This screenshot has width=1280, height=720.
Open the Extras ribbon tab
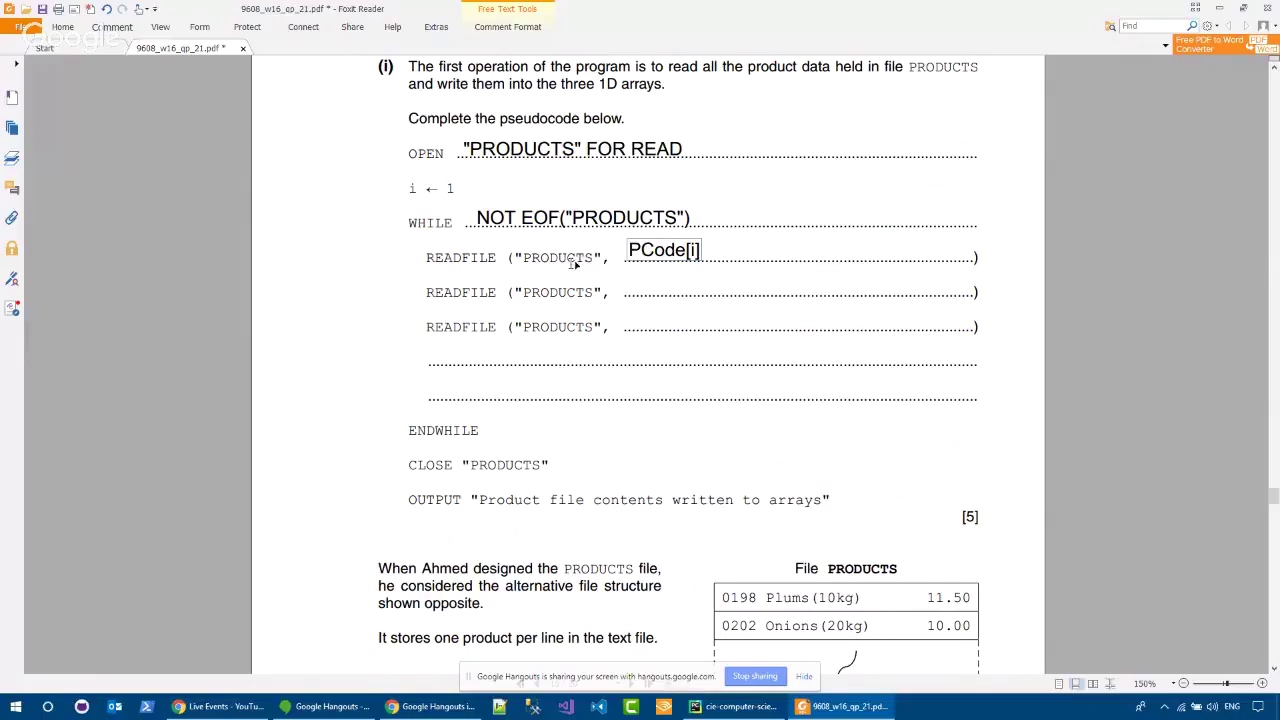[x=436, y=27]
